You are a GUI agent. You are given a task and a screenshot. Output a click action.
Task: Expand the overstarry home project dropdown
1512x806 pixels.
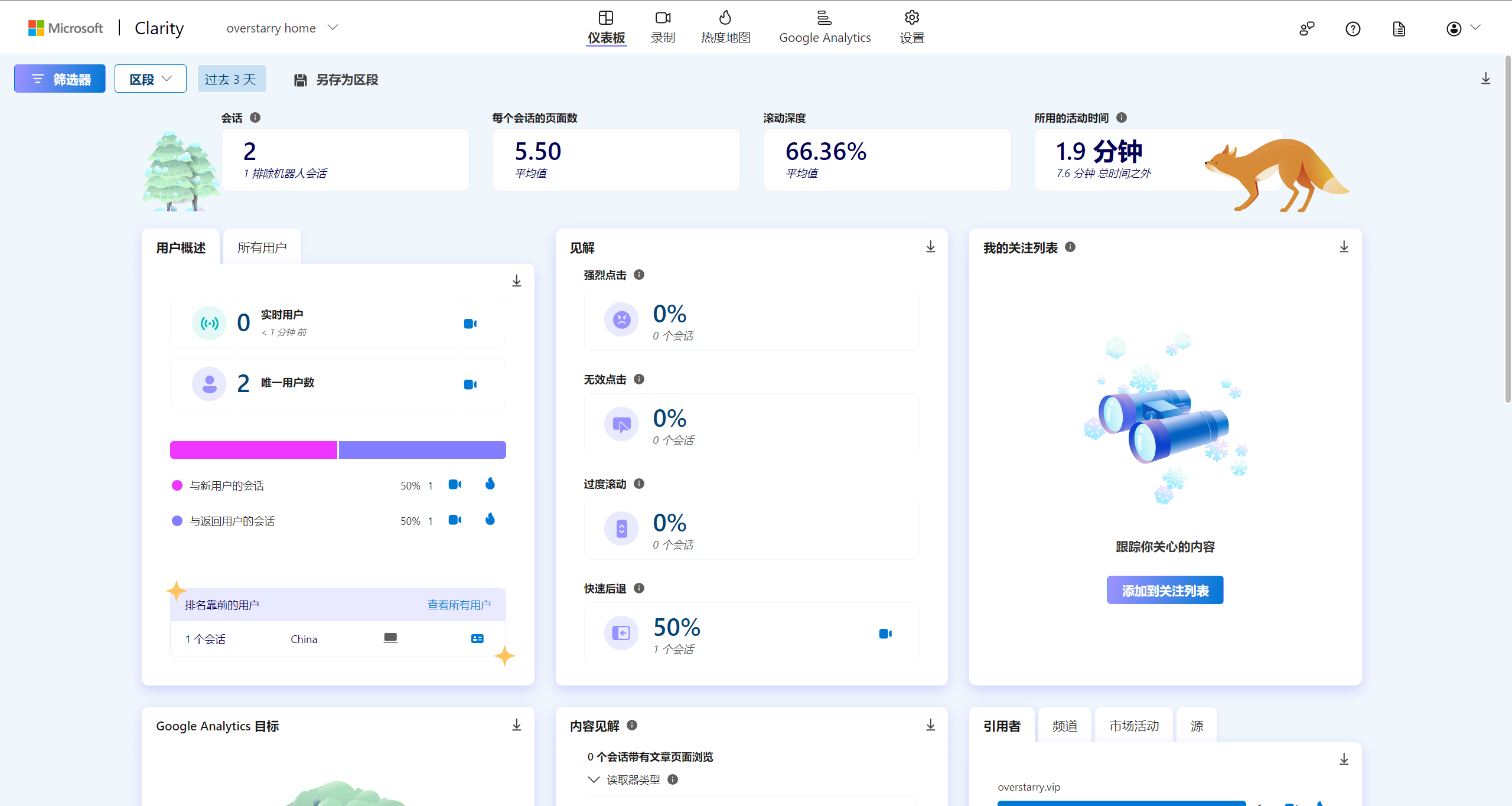(x=282, y=28)
